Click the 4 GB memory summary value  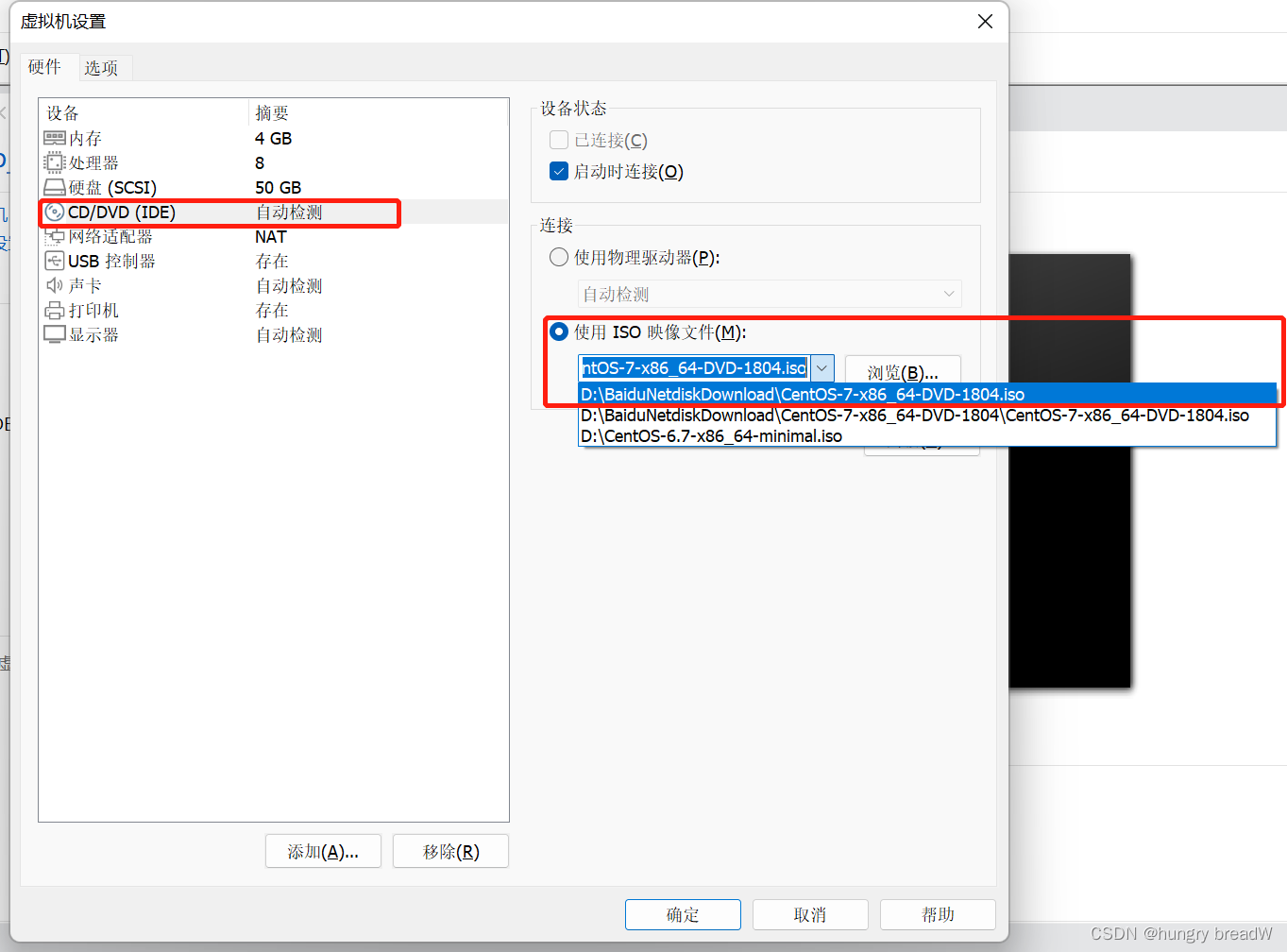point(273,138)
